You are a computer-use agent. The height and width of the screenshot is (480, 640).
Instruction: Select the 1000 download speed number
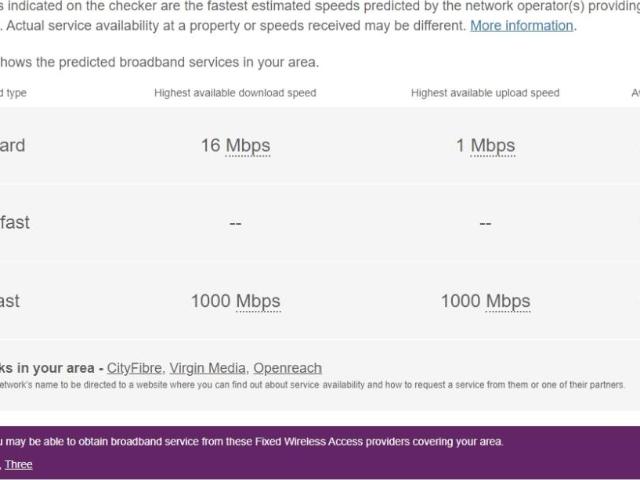coord(211,301)
